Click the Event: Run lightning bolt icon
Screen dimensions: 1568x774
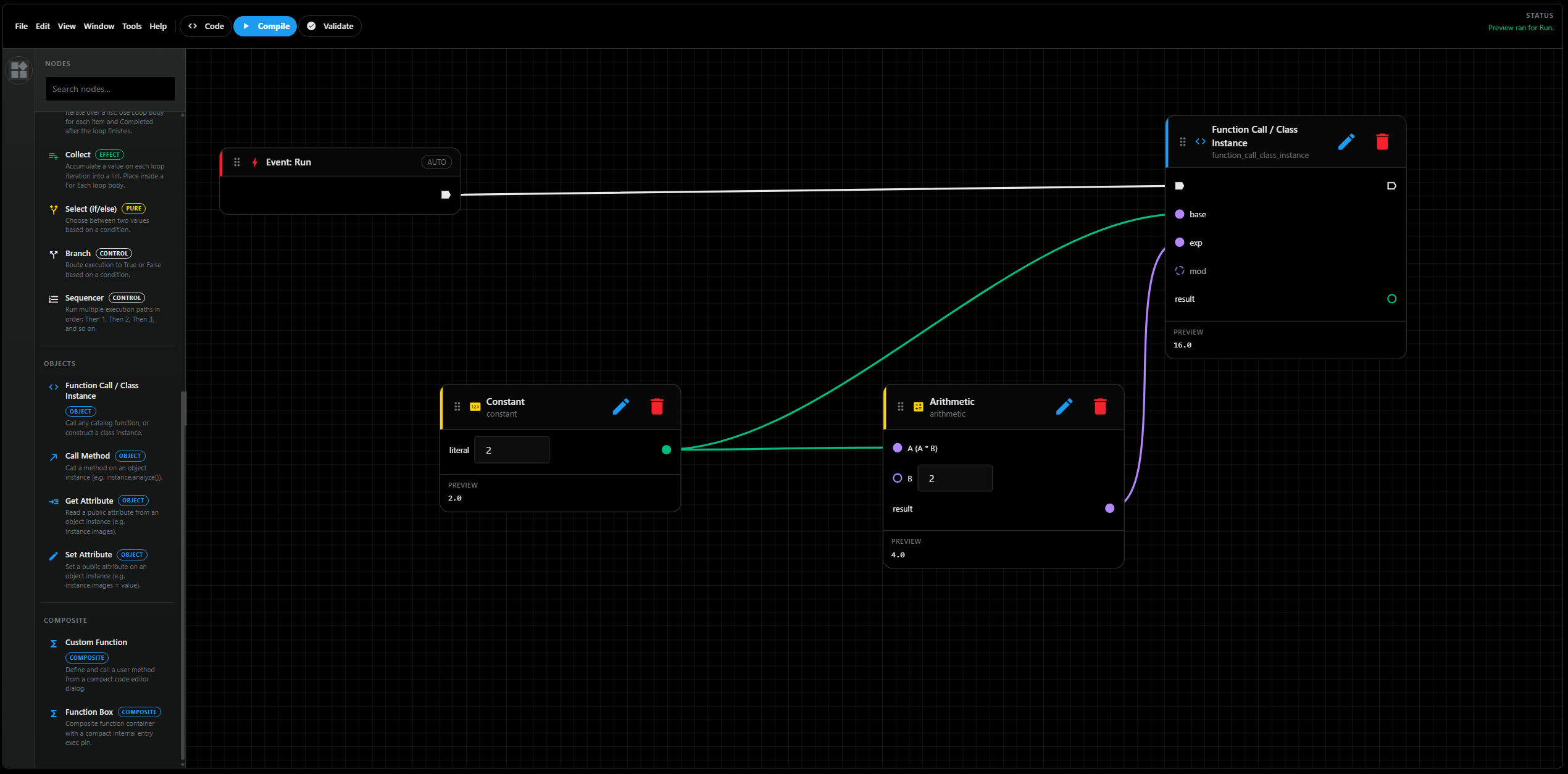point(254,162)
